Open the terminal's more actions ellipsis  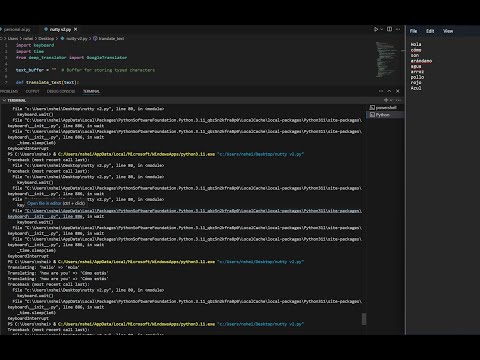coord(398,100)
